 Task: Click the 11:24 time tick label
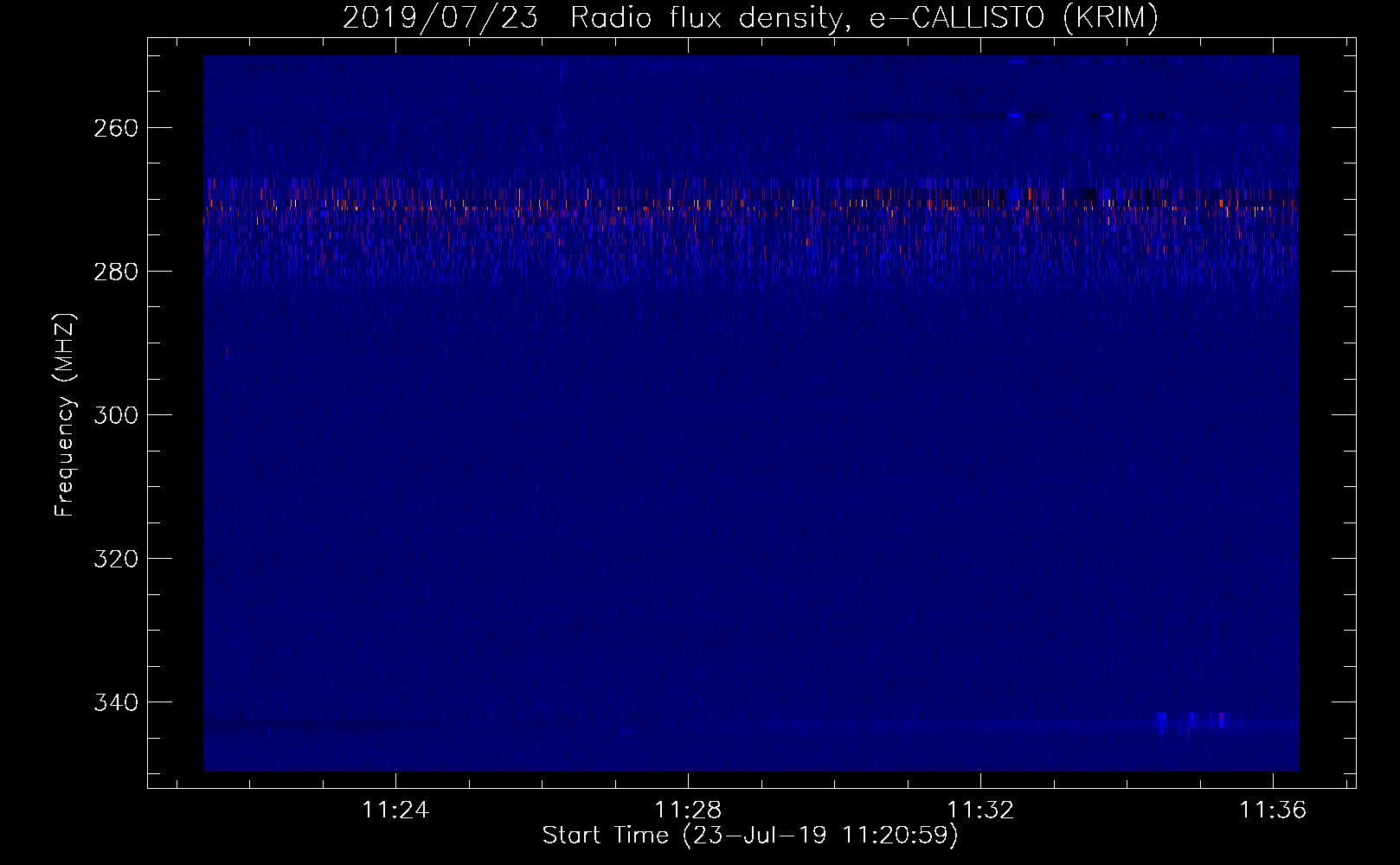click(x=395, y=811)
